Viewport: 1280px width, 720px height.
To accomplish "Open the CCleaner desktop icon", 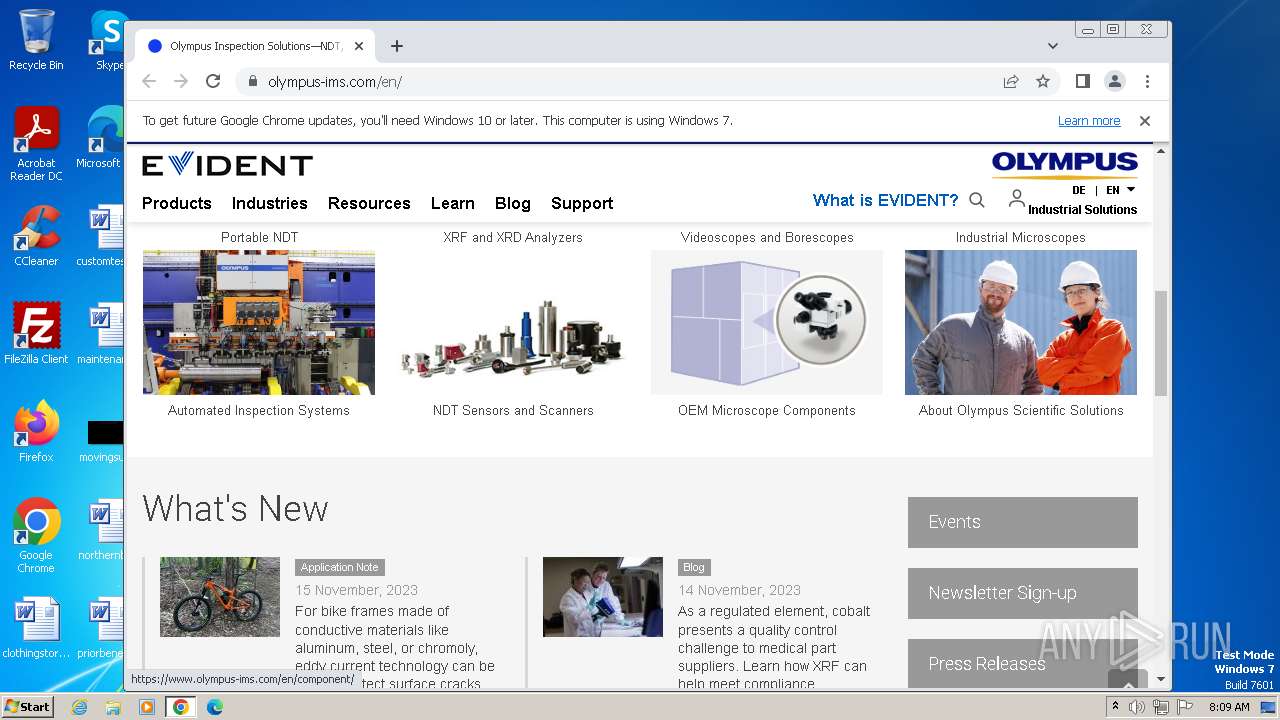I will coord(36,236).
